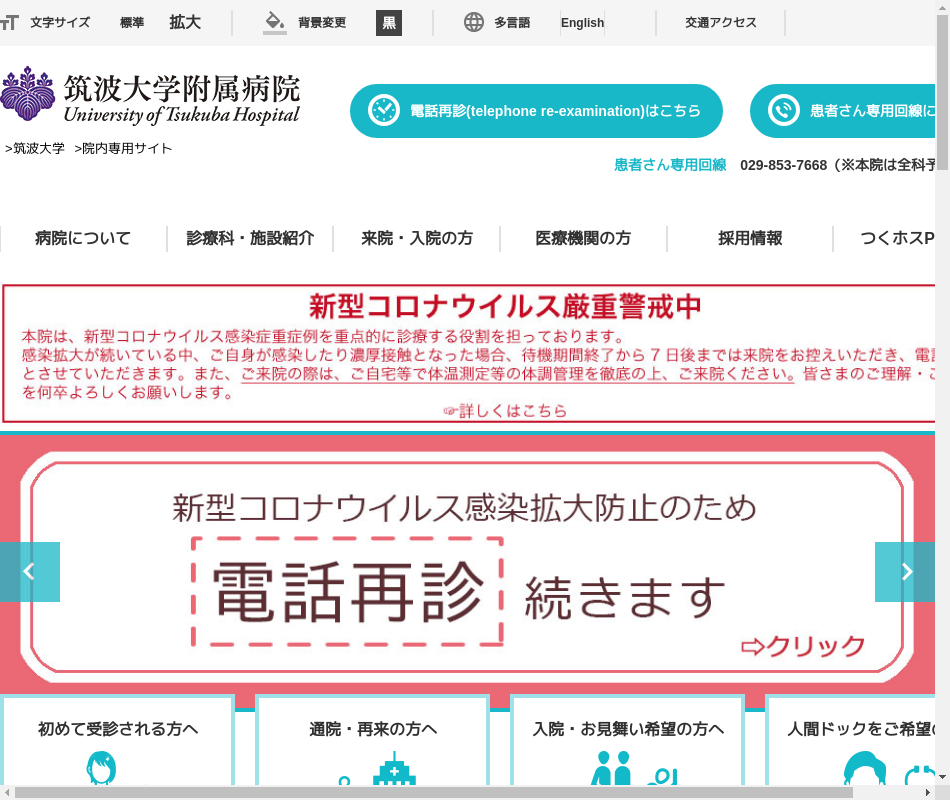Click the English language link
This screenshot has height=800, width=950.
[x=582, y=23]
